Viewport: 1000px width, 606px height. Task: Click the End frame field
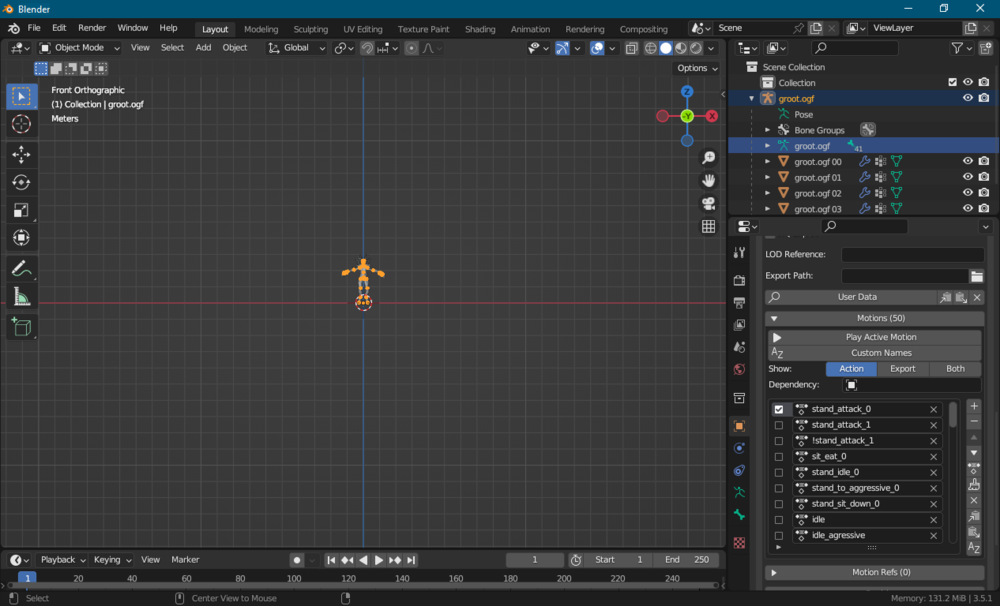coord(686,560)
